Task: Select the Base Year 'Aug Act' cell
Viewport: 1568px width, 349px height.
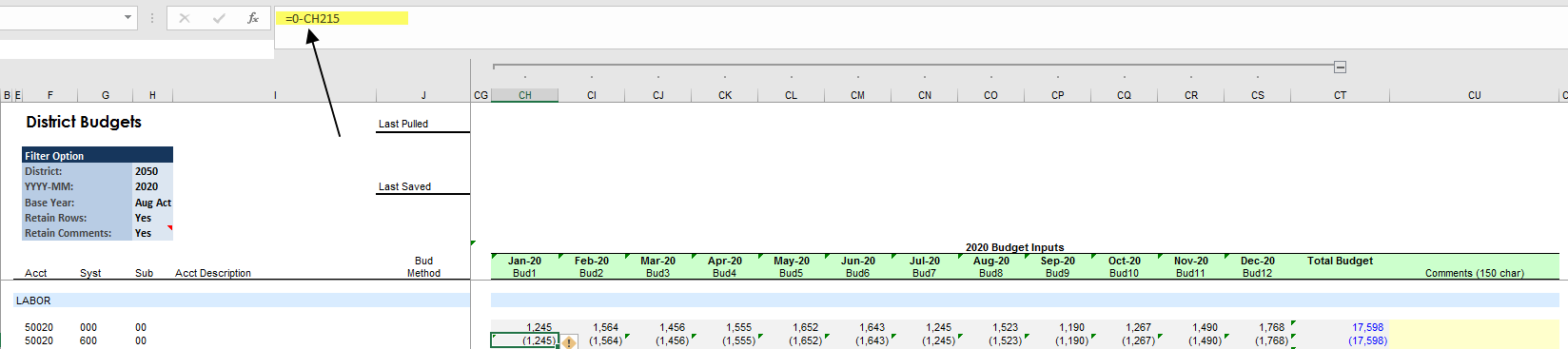Action: 152,203
